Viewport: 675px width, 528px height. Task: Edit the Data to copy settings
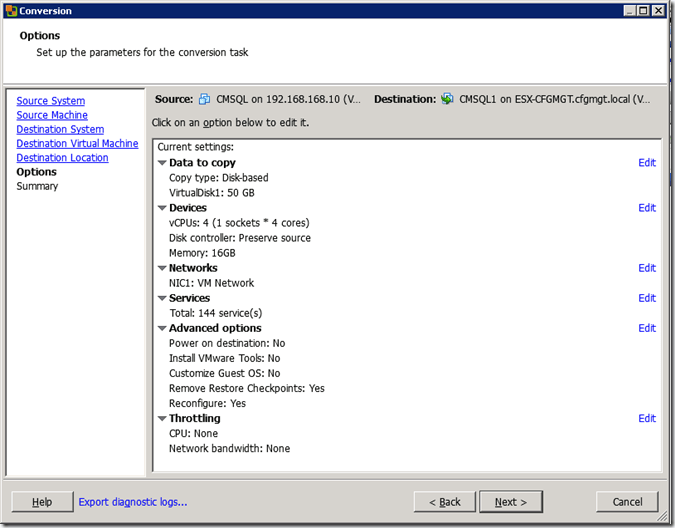coord(647,163)
